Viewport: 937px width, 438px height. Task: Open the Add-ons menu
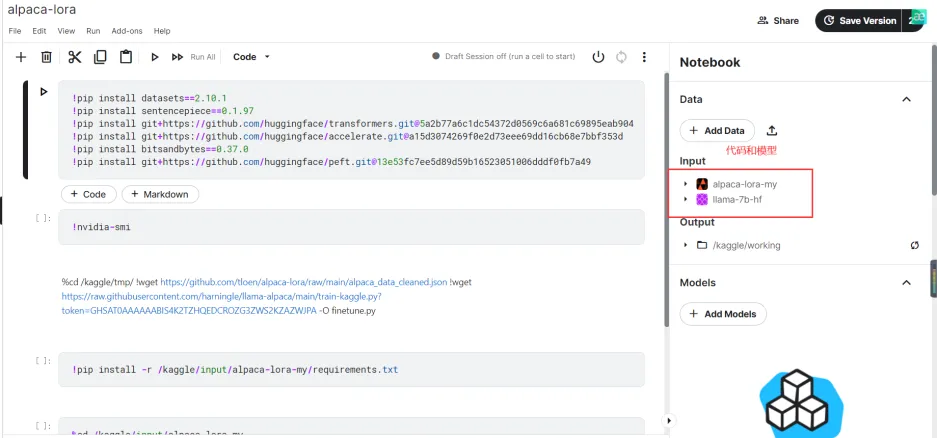[127, 30]
